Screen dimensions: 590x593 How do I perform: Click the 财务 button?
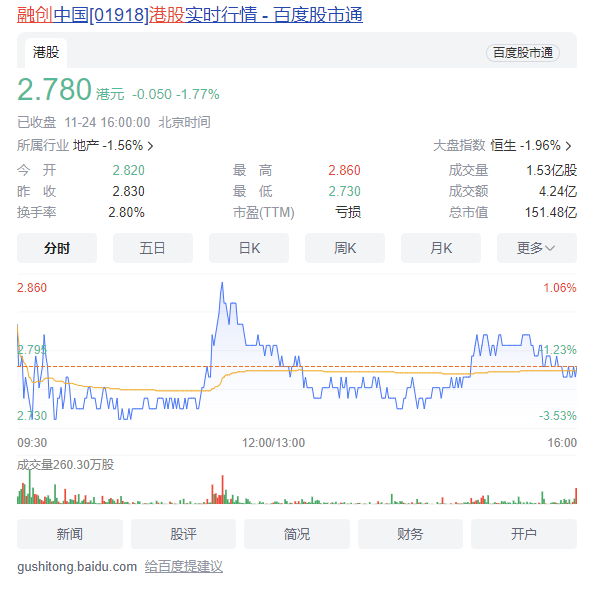[x=410, y=534]
